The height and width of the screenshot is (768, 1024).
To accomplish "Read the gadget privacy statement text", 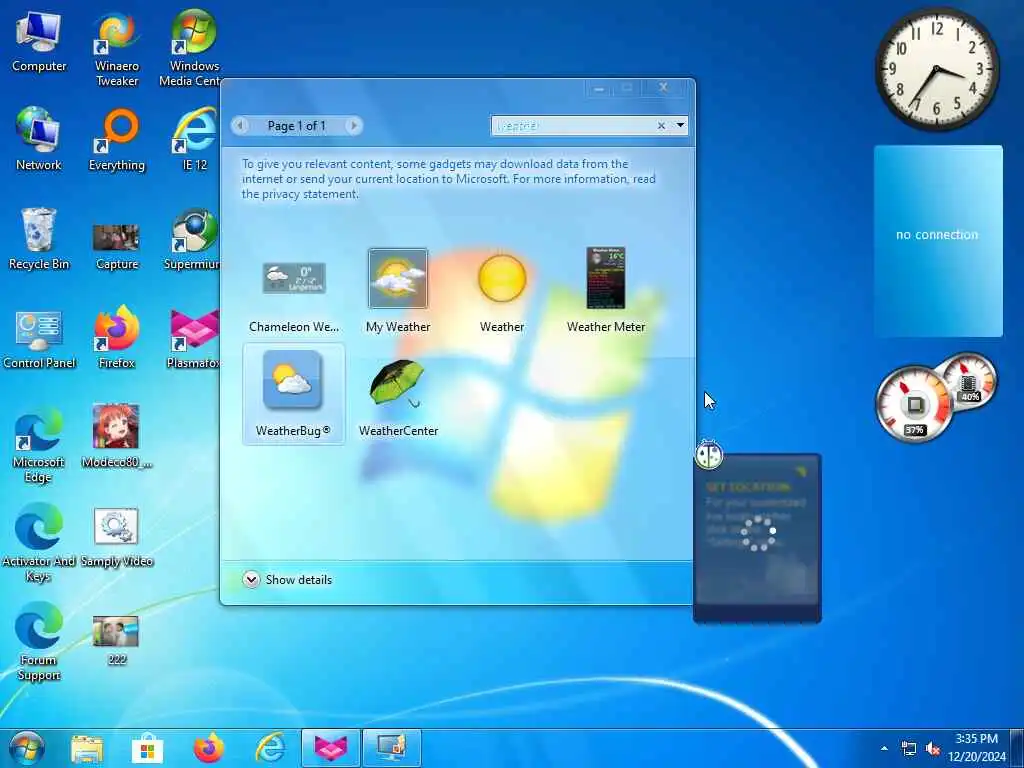I will click(449, 179).
